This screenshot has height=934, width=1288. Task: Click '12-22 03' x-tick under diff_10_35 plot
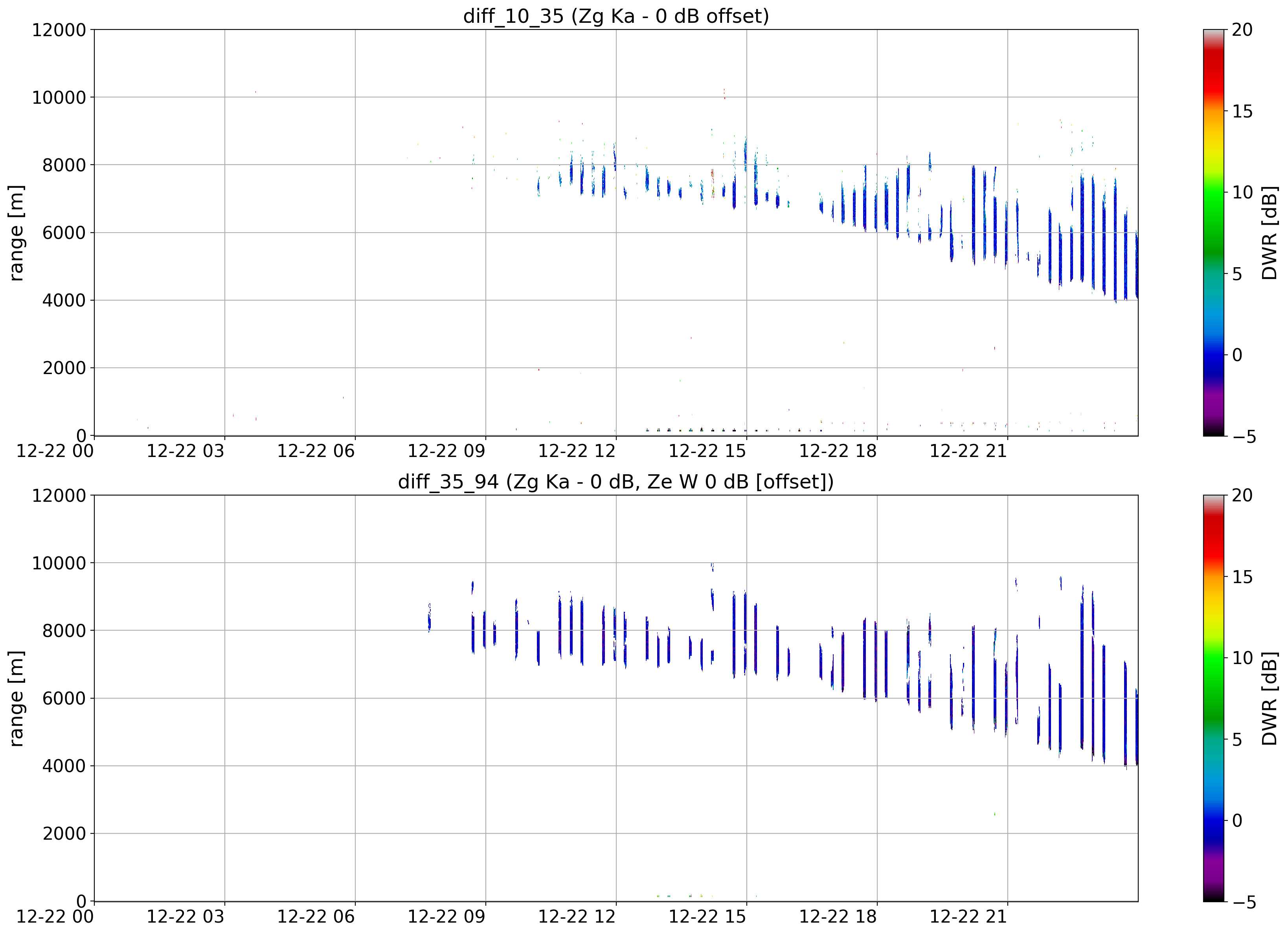(186, 451)
